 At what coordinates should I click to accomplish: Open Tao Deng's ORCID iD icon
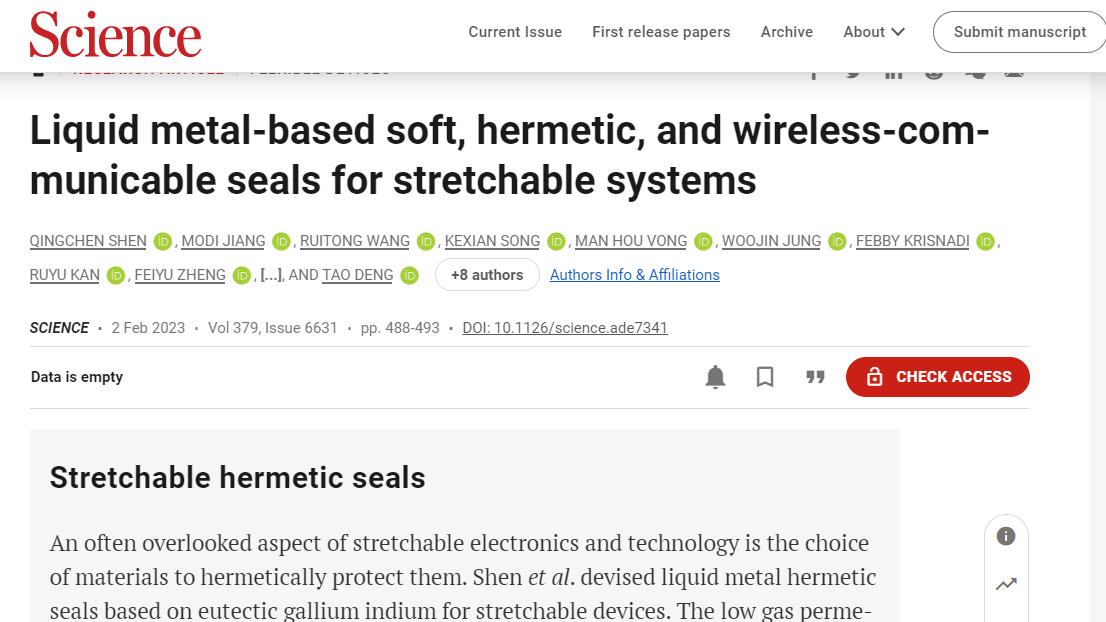409,275
